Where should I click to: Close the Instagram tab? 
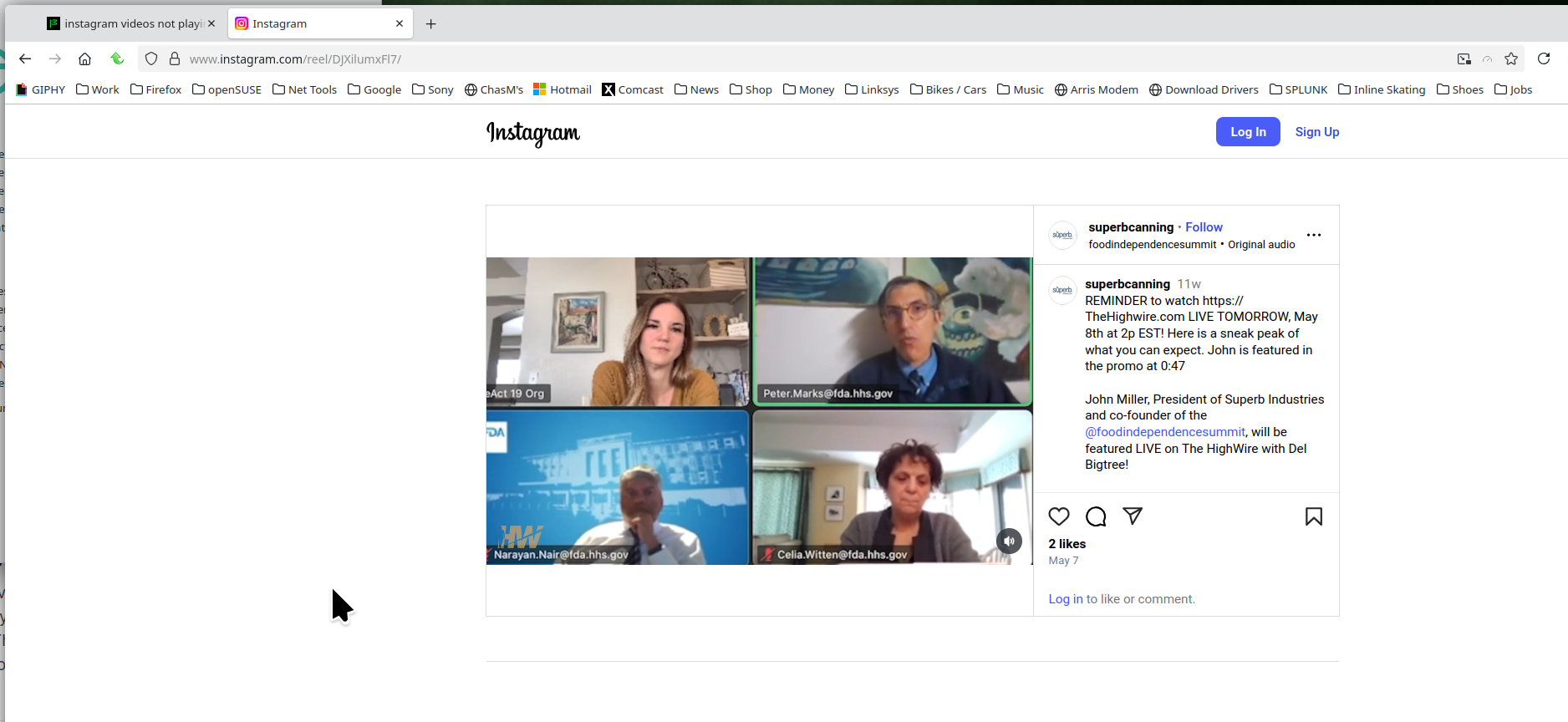pos(400,23)
